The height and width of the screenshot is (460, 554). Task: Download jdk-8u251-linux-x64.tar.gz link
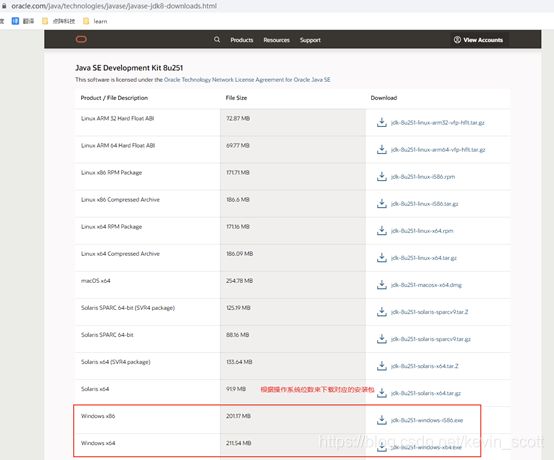(424, 258)
